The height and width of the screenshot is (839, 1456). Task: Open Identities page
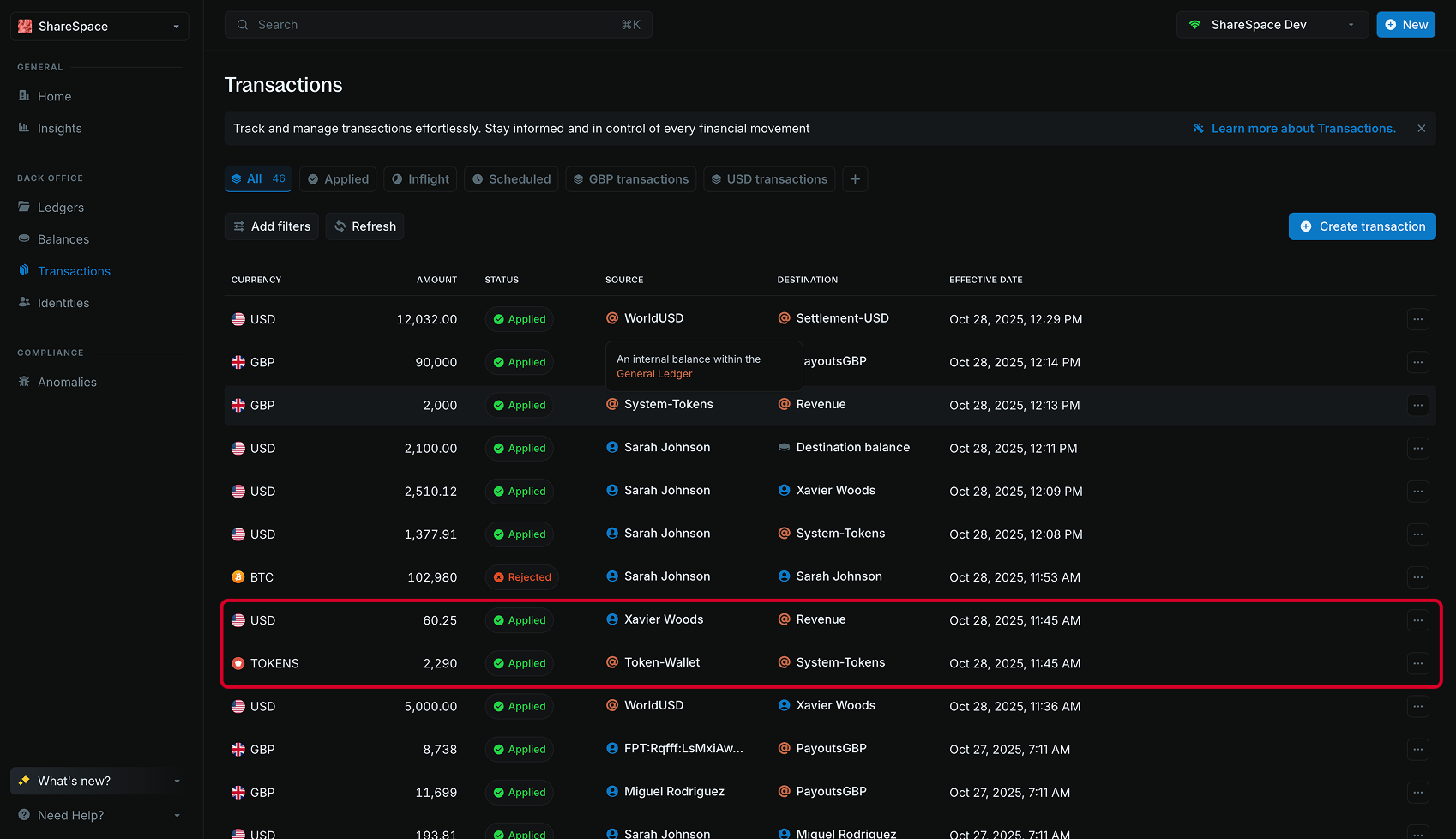point(63,303)
